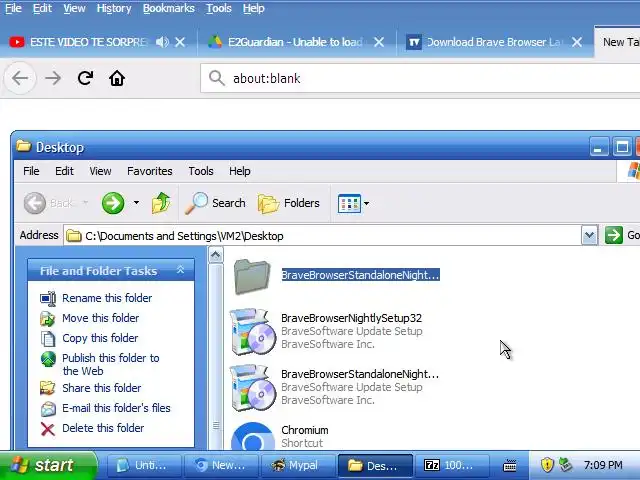Open the Explorer File menu
The image size is (640, 480).
(x=31, y=171)
